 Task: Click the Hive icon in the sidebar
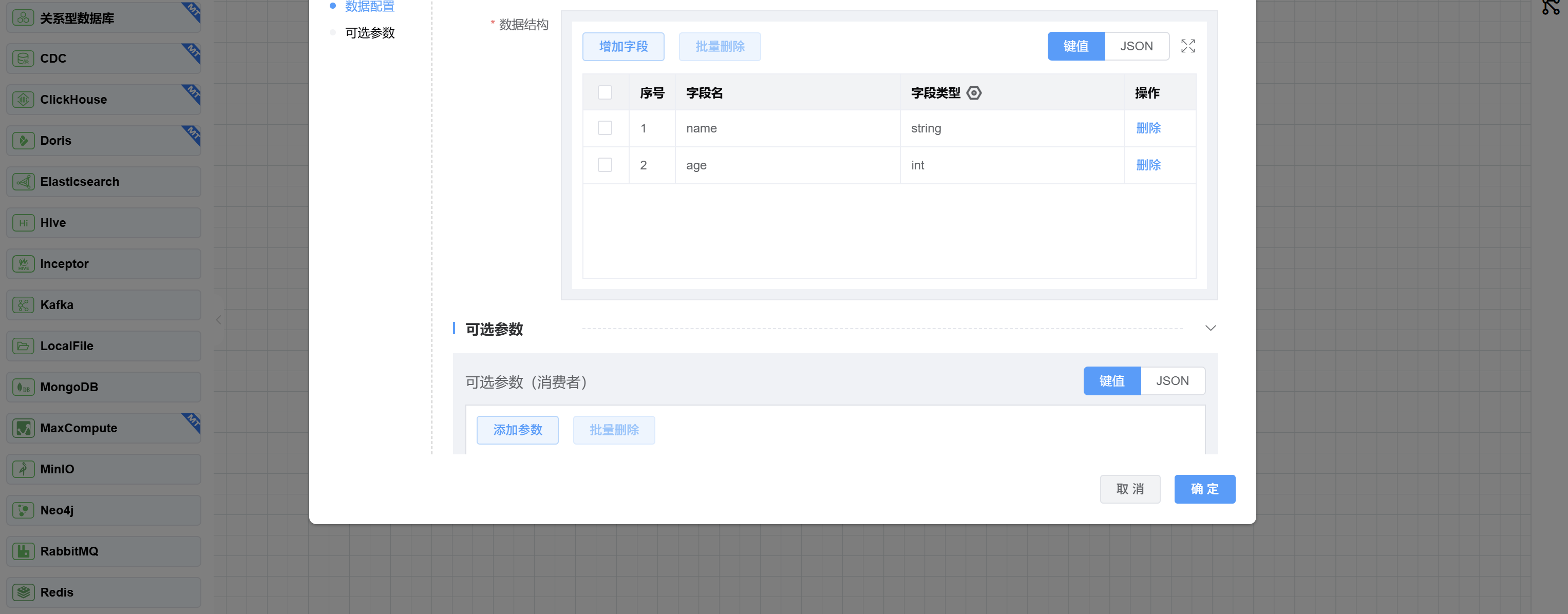(x=23, y=223)
